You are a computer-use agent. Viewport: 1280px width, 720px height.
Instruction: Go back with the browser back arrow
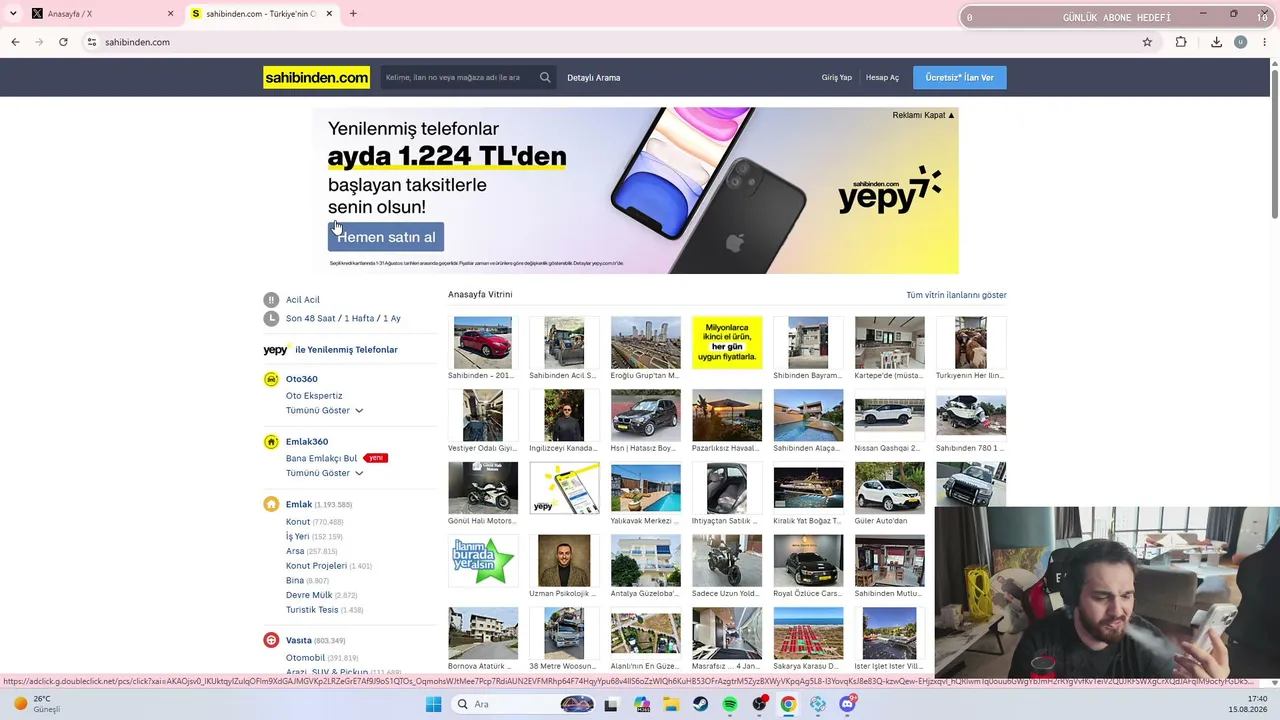click(x=15, y=42)
